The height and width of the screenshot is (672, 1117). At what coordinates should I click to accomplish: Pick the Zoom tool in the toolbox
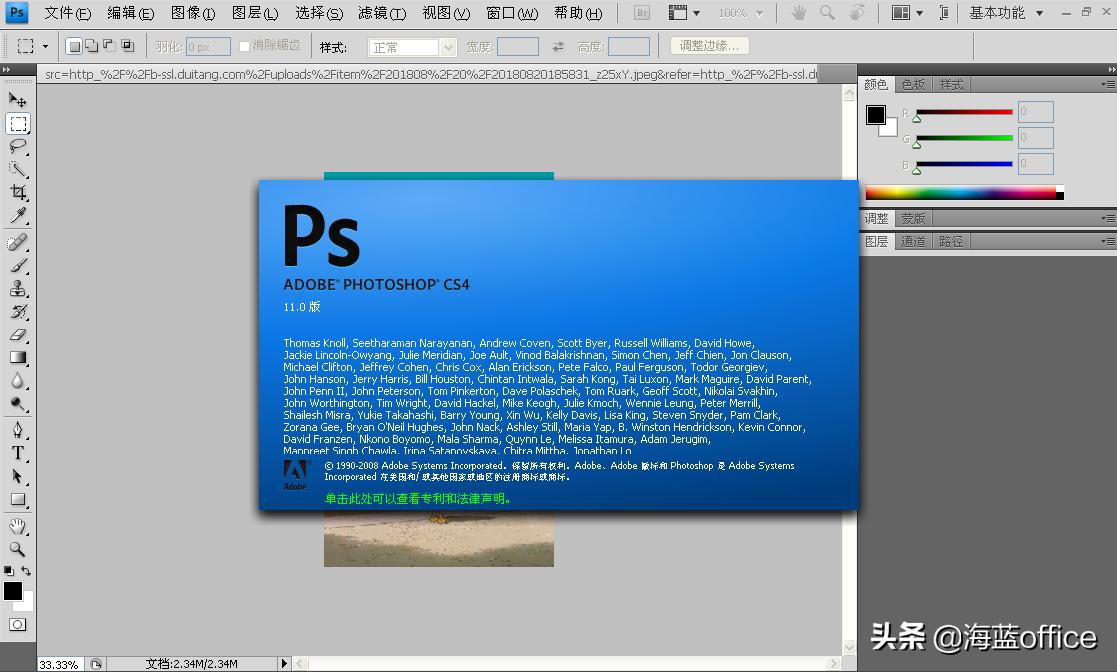tap(17, 549)
